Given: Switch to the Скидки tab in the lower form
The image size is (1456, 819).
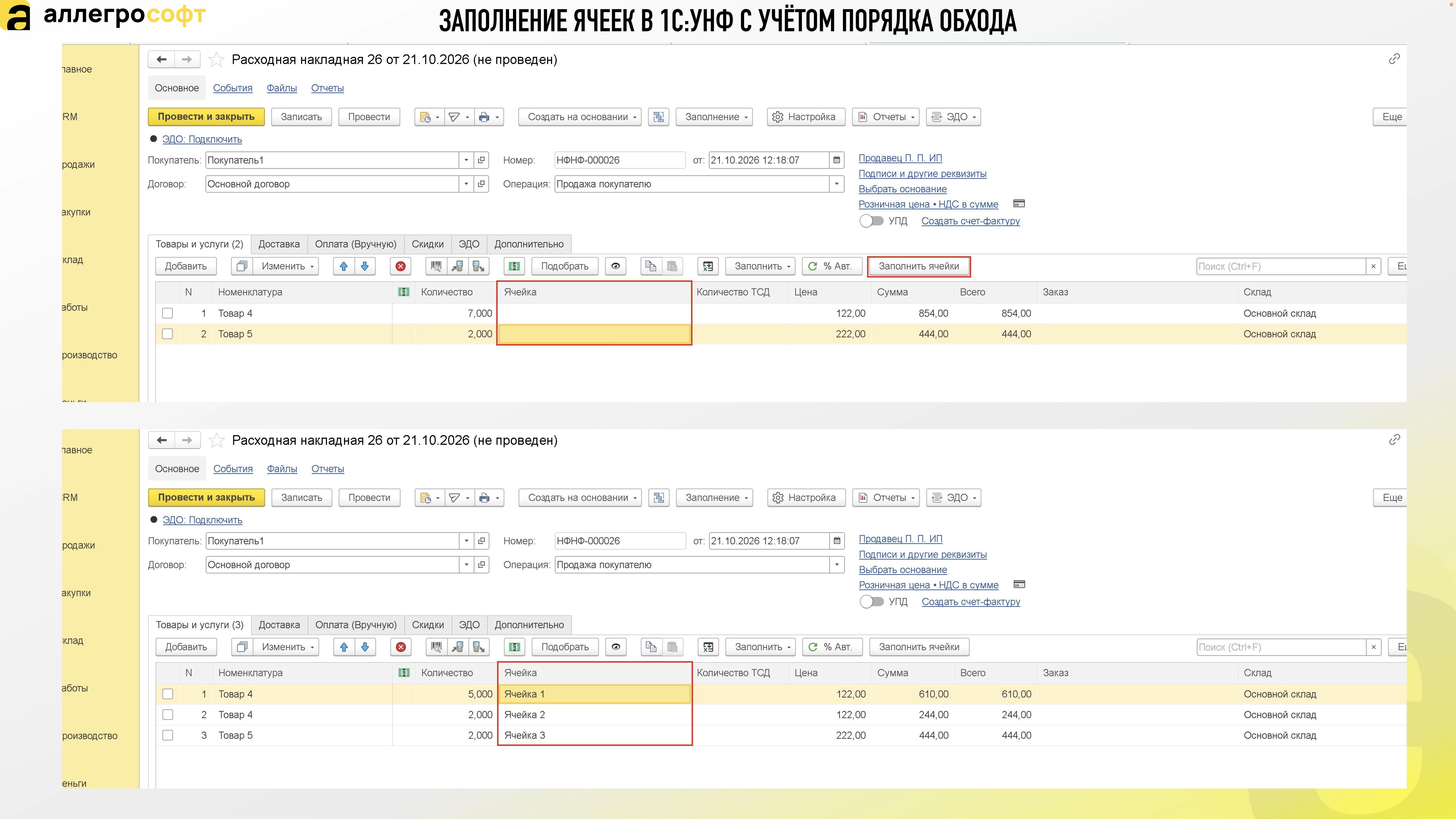Looking at the screenshot, I should point(428,625).
